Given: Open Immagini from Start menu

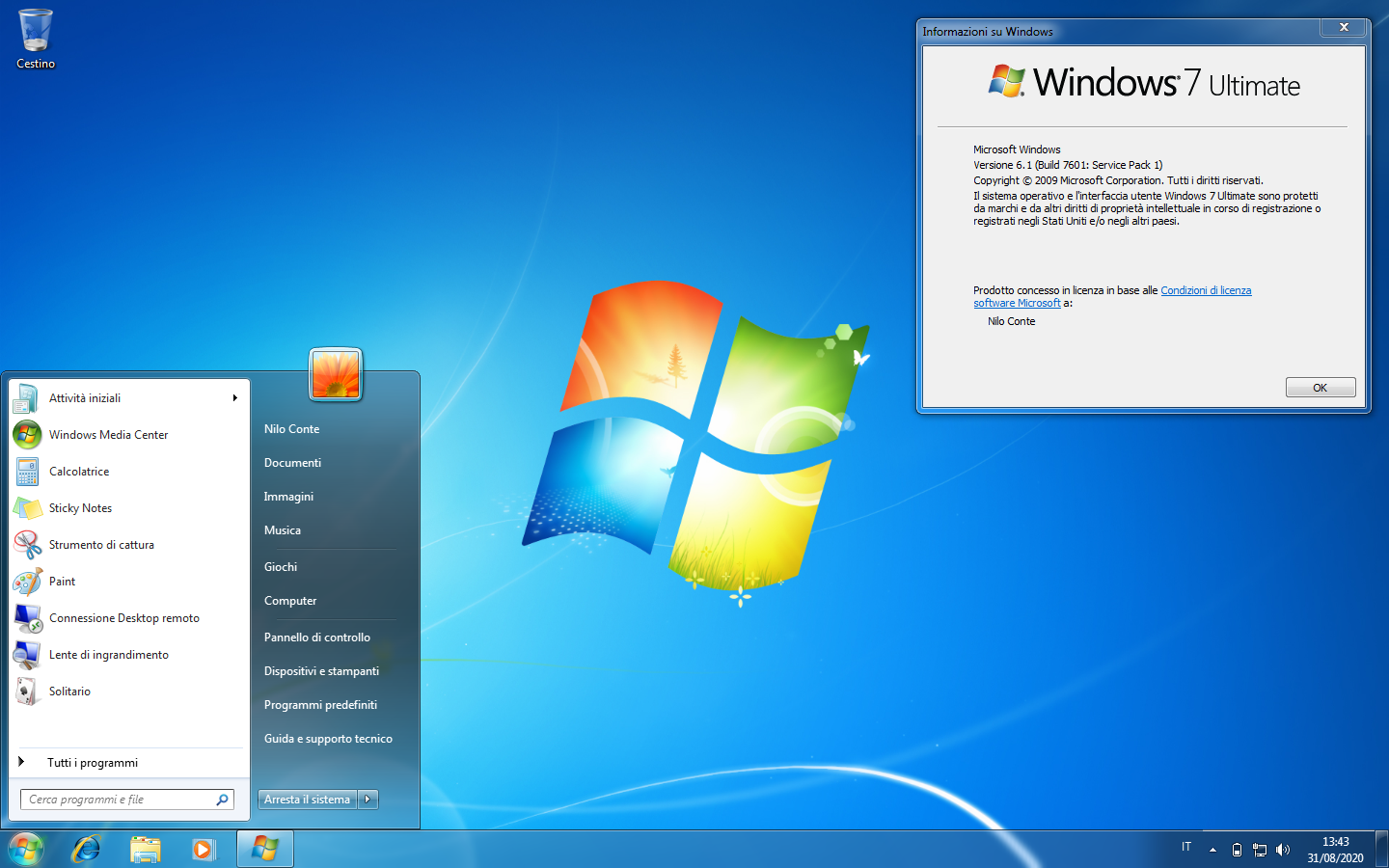Looking at the screenshot, I should 288,497.
